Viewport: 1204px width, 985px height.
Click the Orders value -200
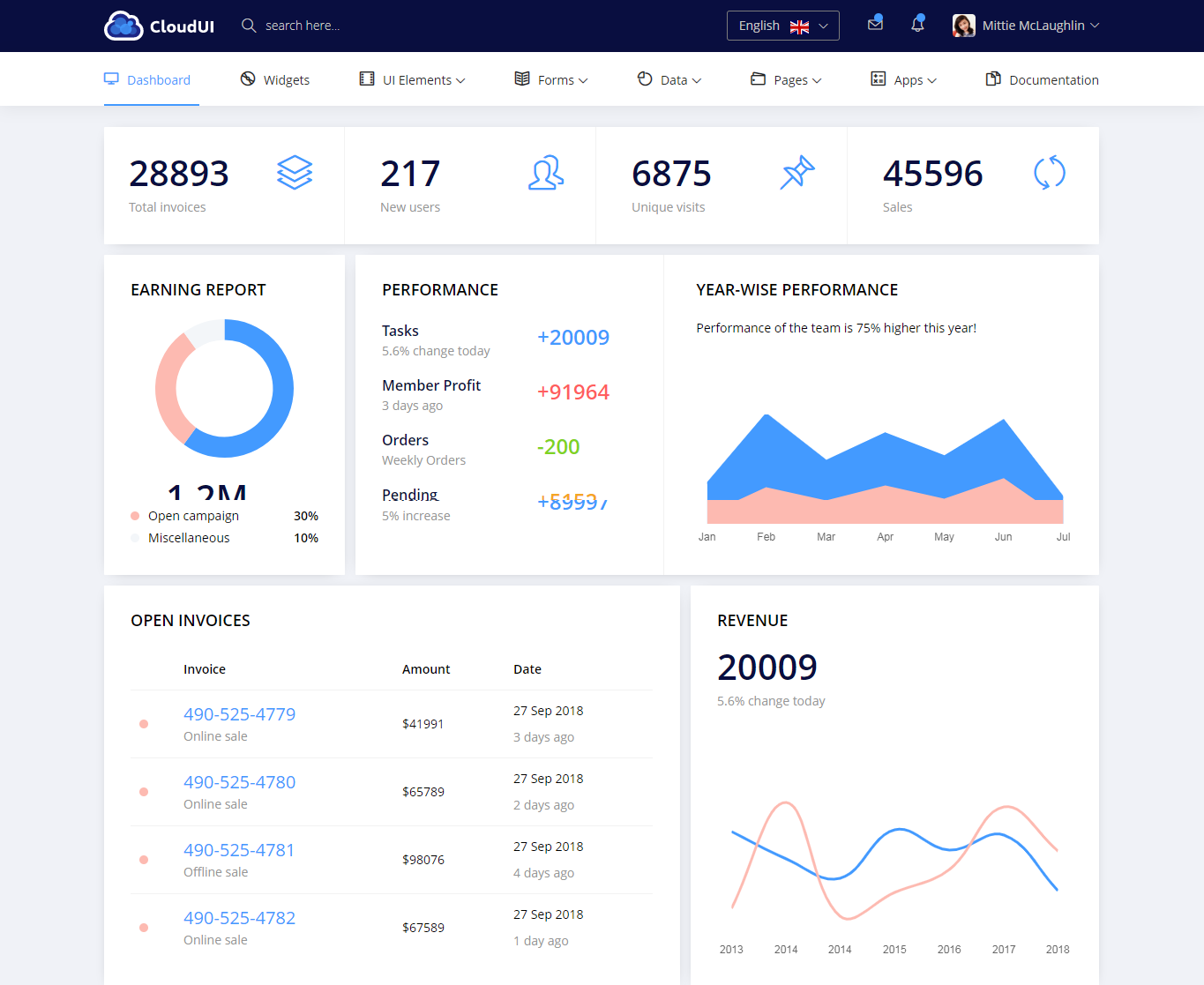pyautogui.click(x=558, y=447)
